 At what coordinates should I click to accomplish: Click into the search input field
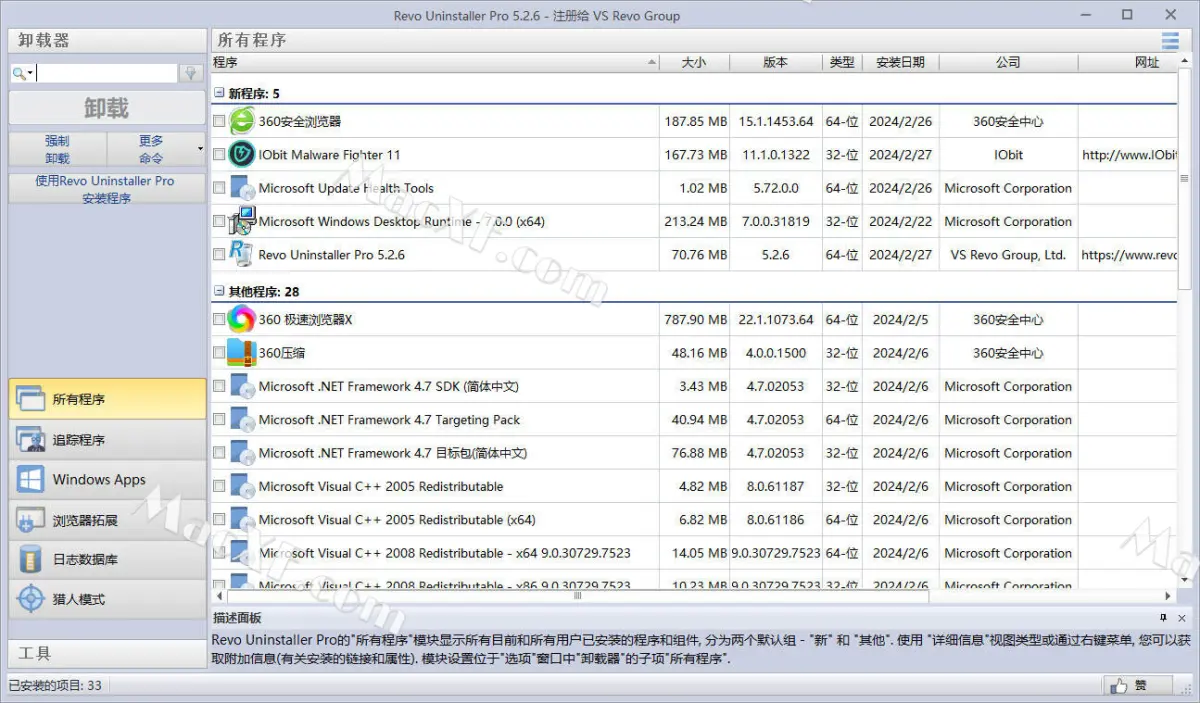(x=107, y=74)
